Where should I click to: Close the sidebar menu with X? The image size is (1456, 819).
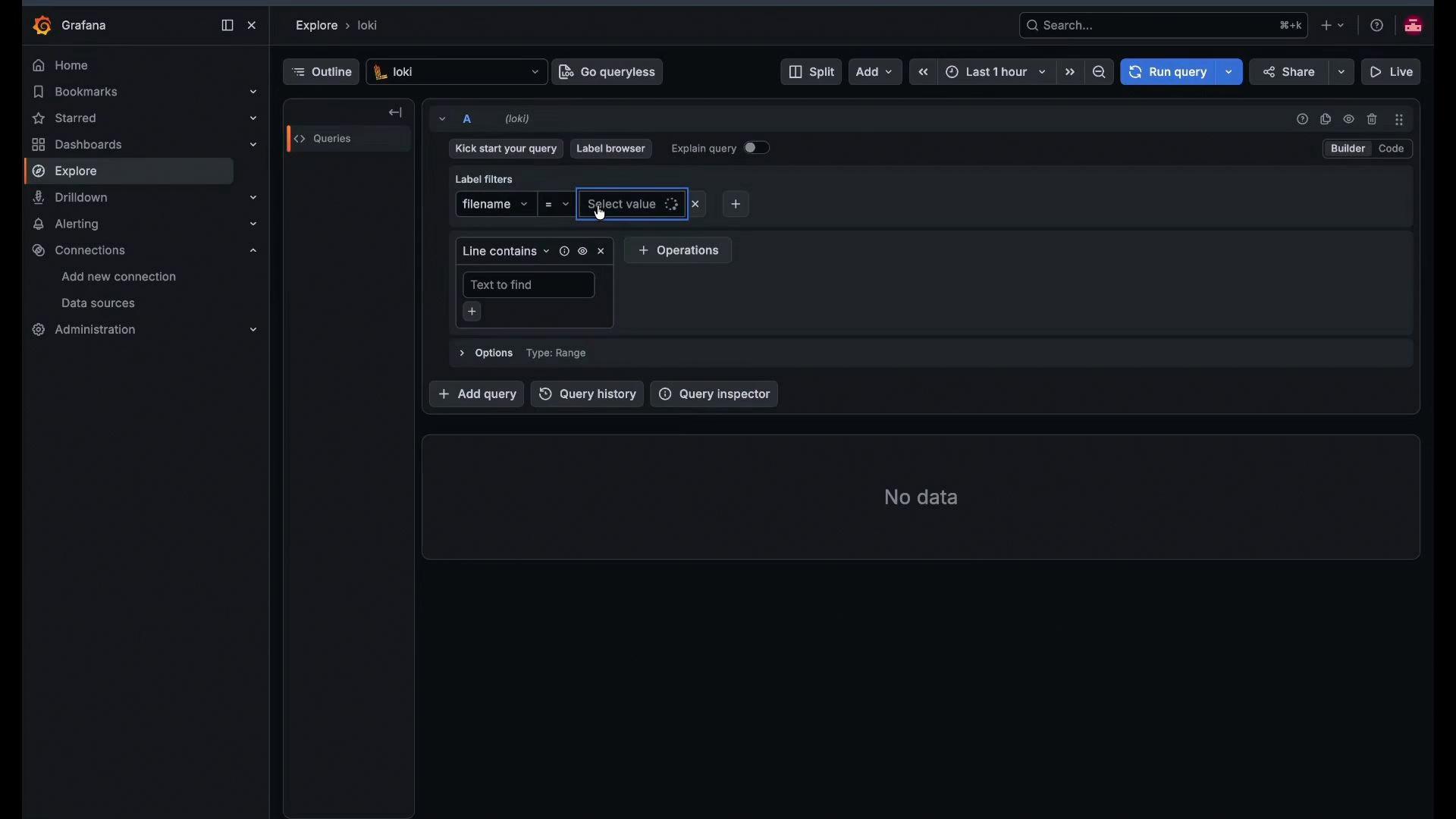click(x=253, y=26)
